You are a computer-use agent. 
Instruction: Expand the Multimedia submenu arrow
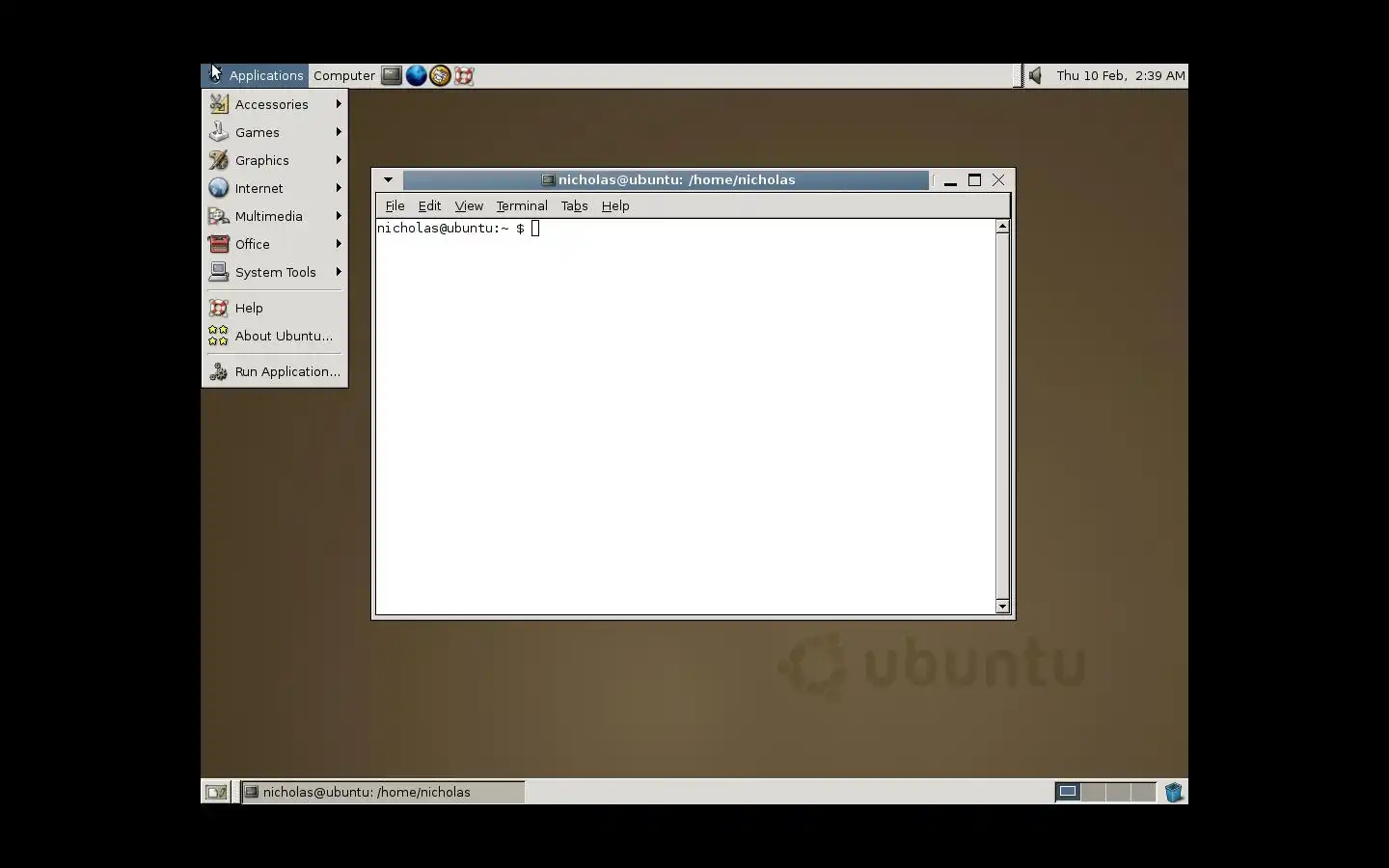coord(339,216)
